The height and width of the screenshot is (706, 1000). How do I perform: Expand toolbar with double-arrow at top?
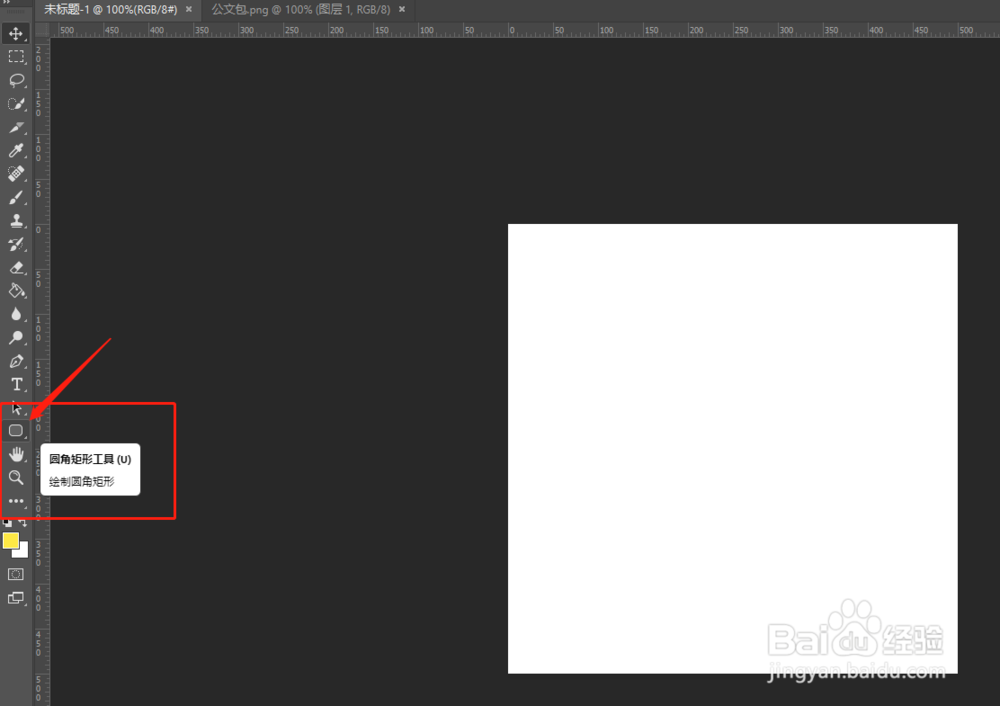tap(7, 3)
